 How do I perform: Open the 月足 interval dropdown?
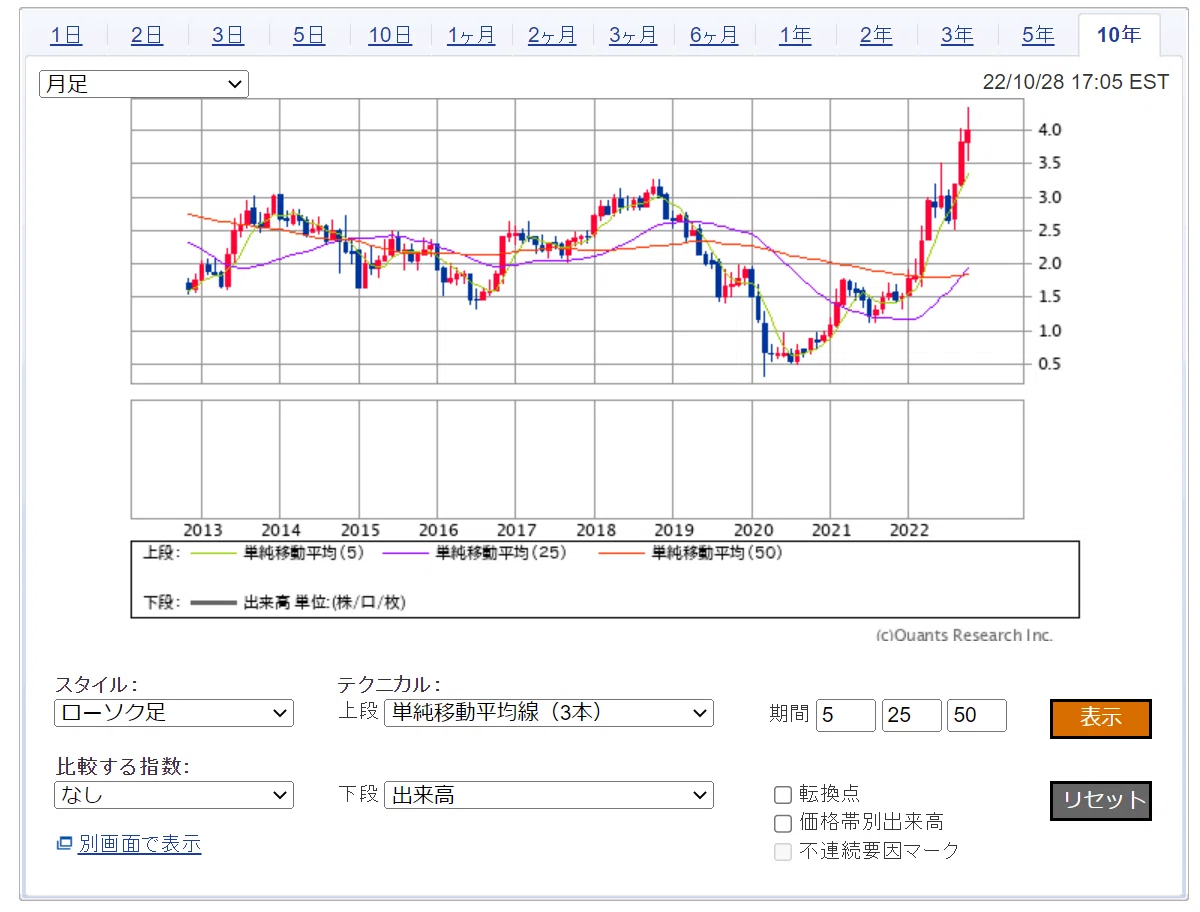pos(144,84)
